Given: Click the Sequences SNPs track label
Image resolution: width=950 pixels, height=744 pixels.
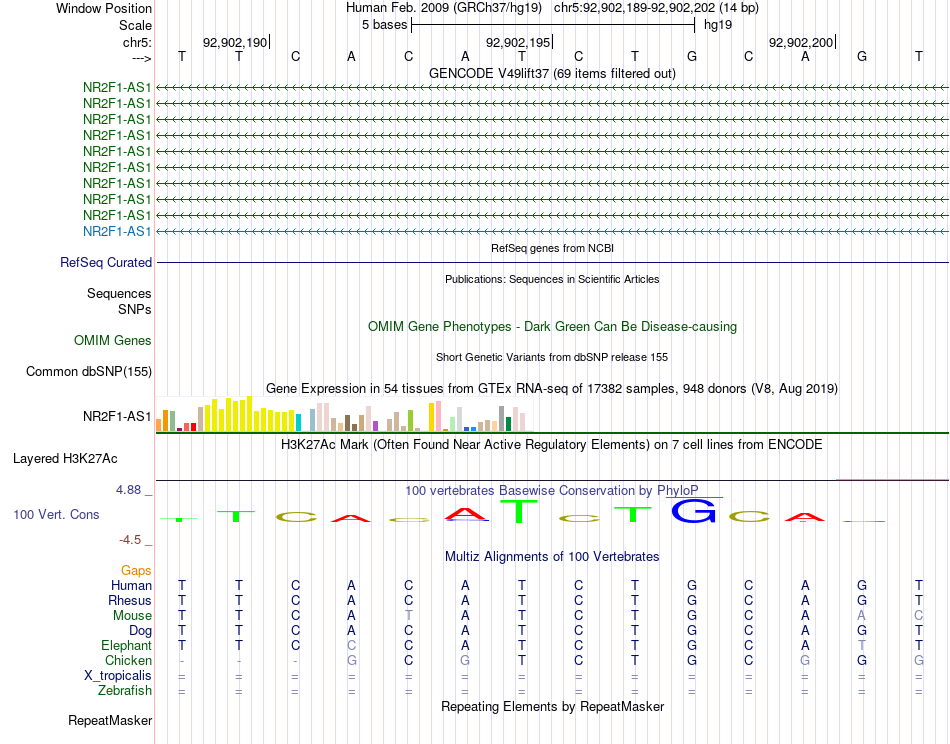Looking at the screenshot, I should [119, 301].
